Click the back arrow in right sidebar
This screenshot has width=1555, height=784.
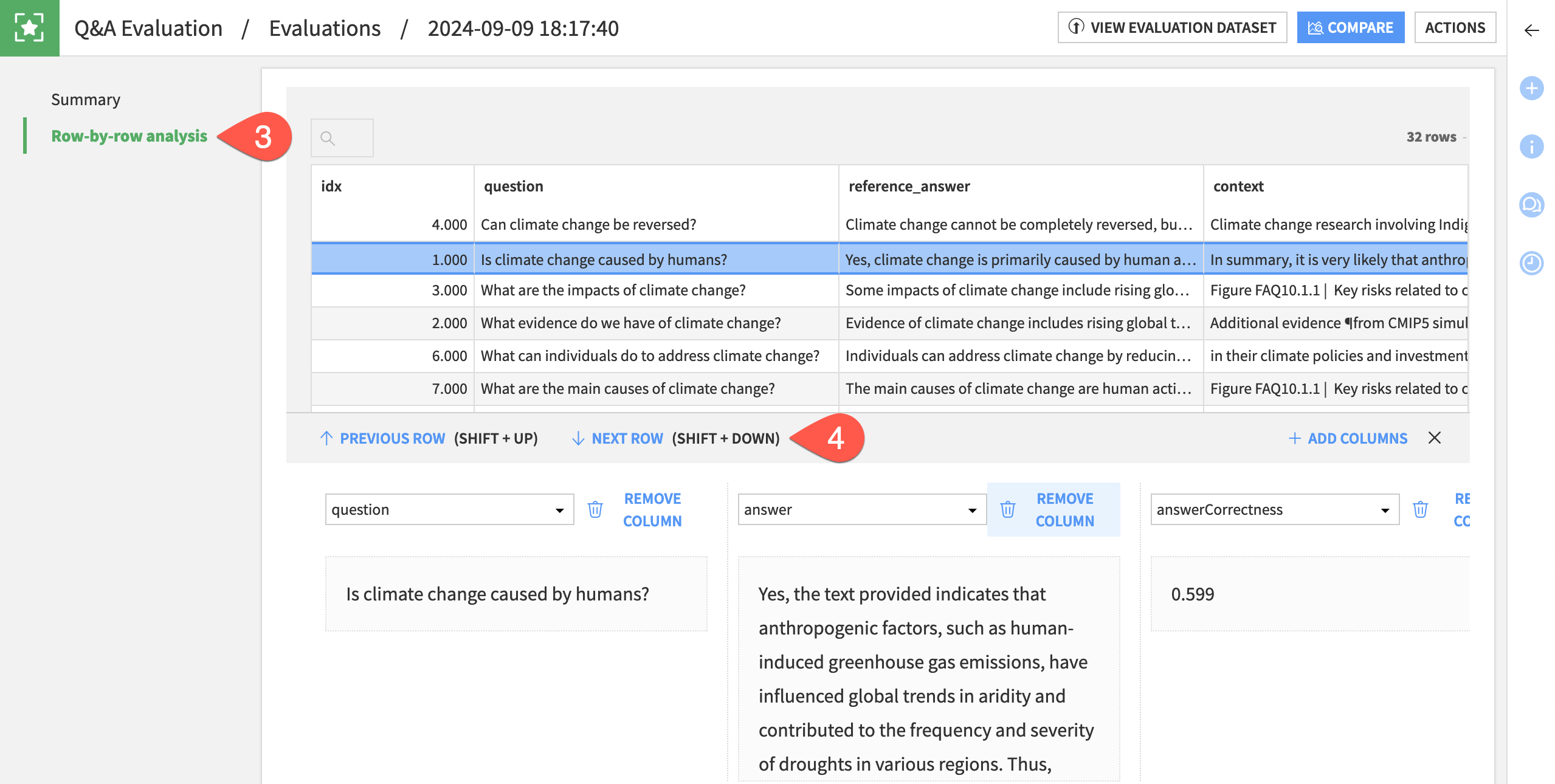1531,30
